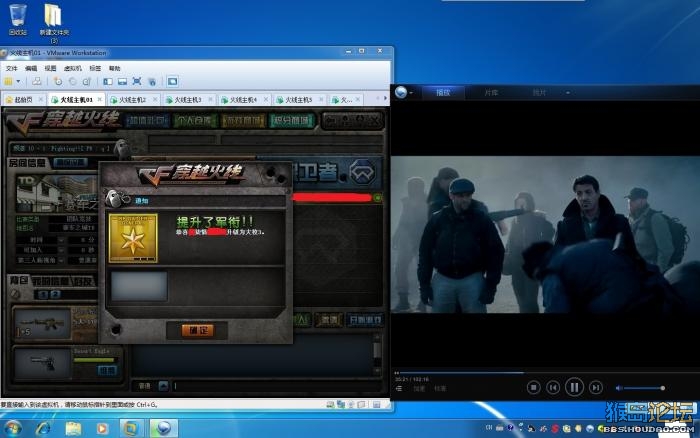Open the snapshot manager toolbar icon

pyautogui.click(x=87, y=82)
